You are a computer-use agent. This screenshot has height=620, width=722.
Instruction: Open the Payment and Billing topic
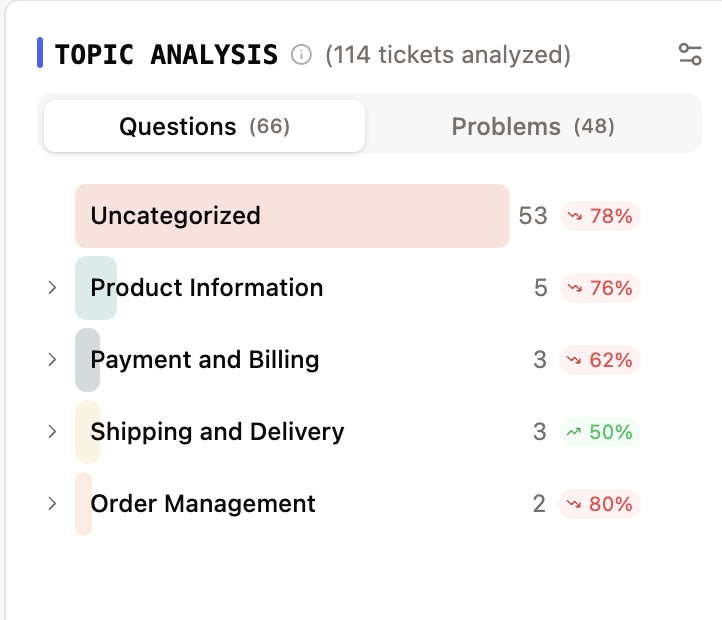pyautogui.click(x=205, y=360)
